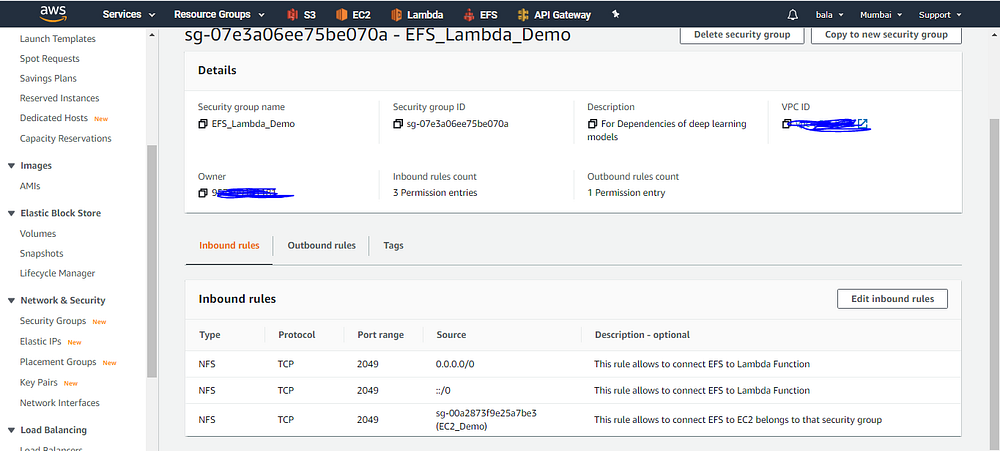1000x451 pixels.
Task: Select source ::/0 cell
Action: (445, 390)
